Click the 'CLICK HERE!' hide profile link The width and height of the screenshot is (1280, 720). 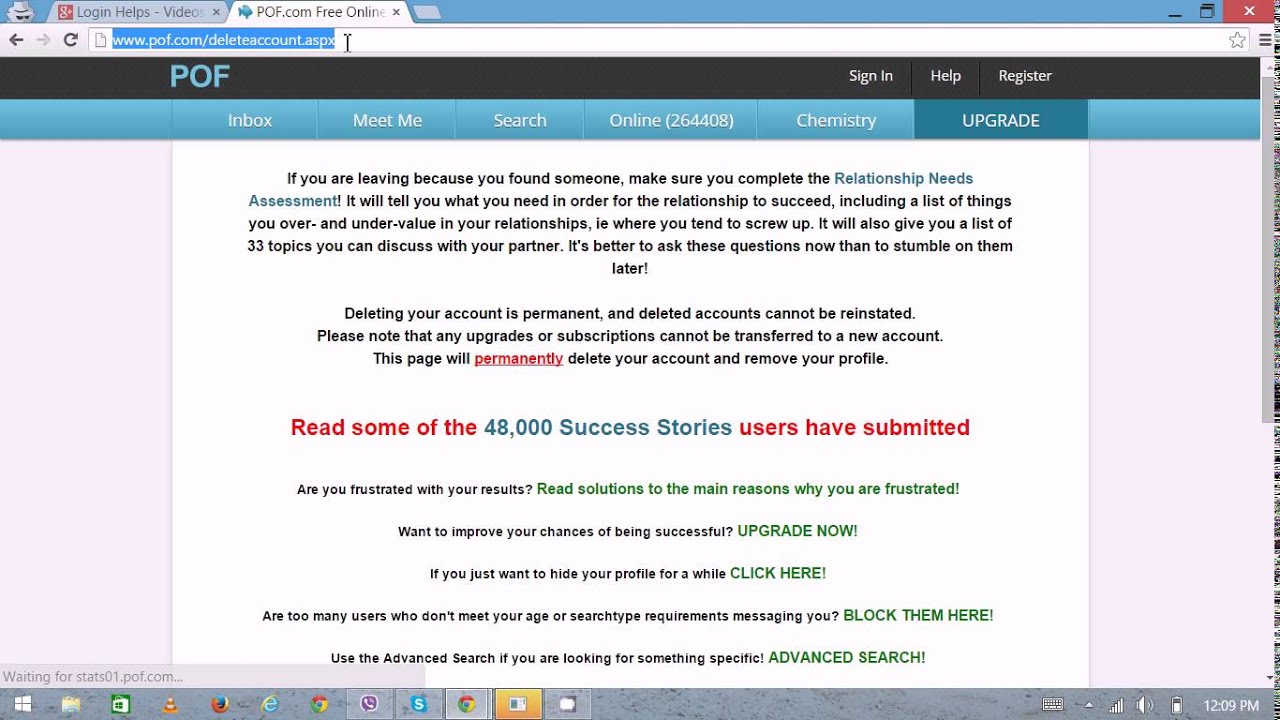point(778,573)
